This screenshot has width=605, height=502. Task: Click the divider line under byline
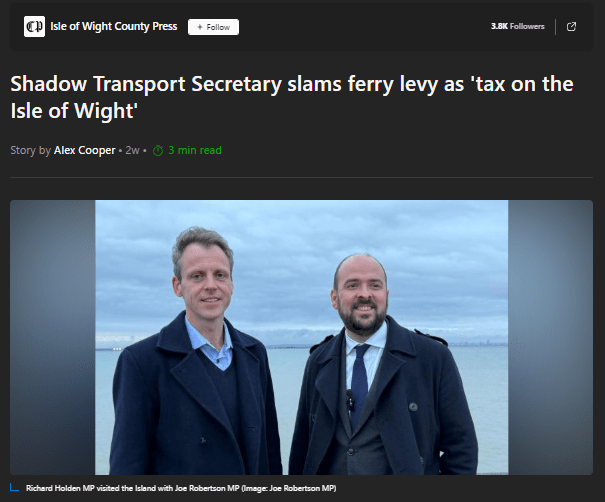[x=301, y=177]
